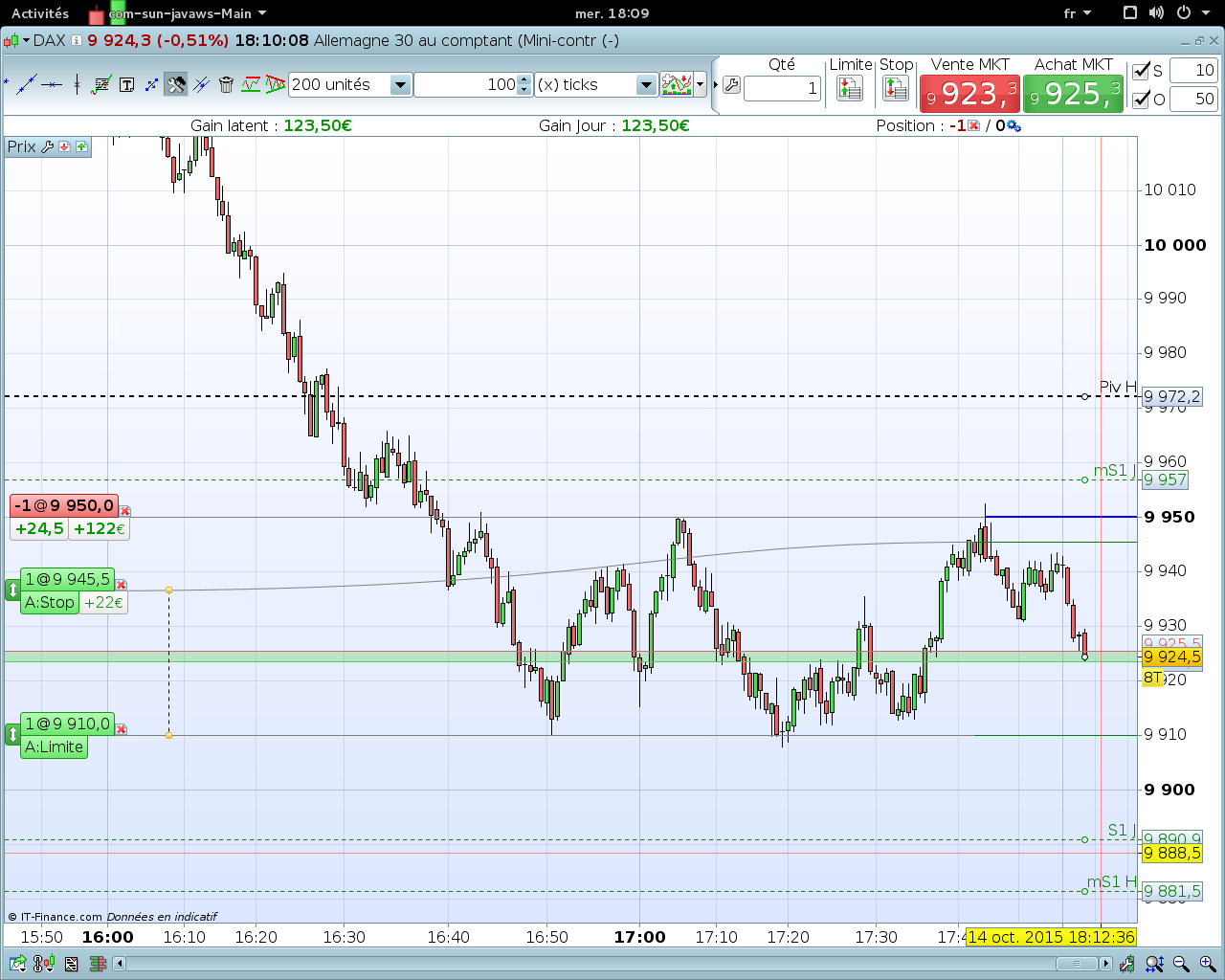
Task: Open the 200 unités dropdown
Action: point(401,85)
